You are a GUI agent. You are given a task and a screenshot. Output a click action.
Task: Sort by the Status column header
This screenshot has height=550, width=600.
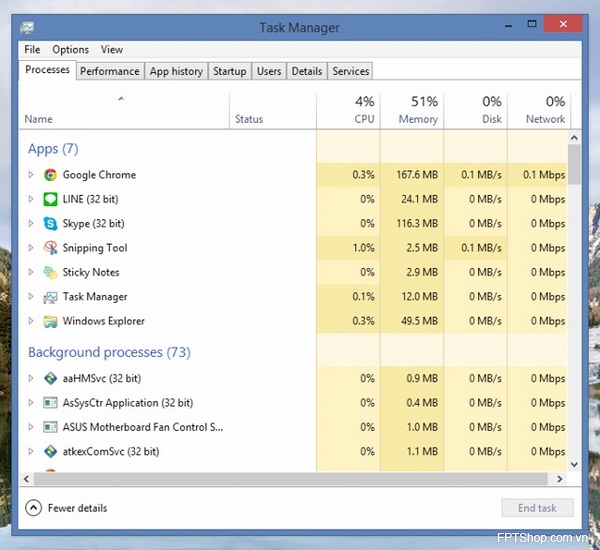(x=273, y=110)
